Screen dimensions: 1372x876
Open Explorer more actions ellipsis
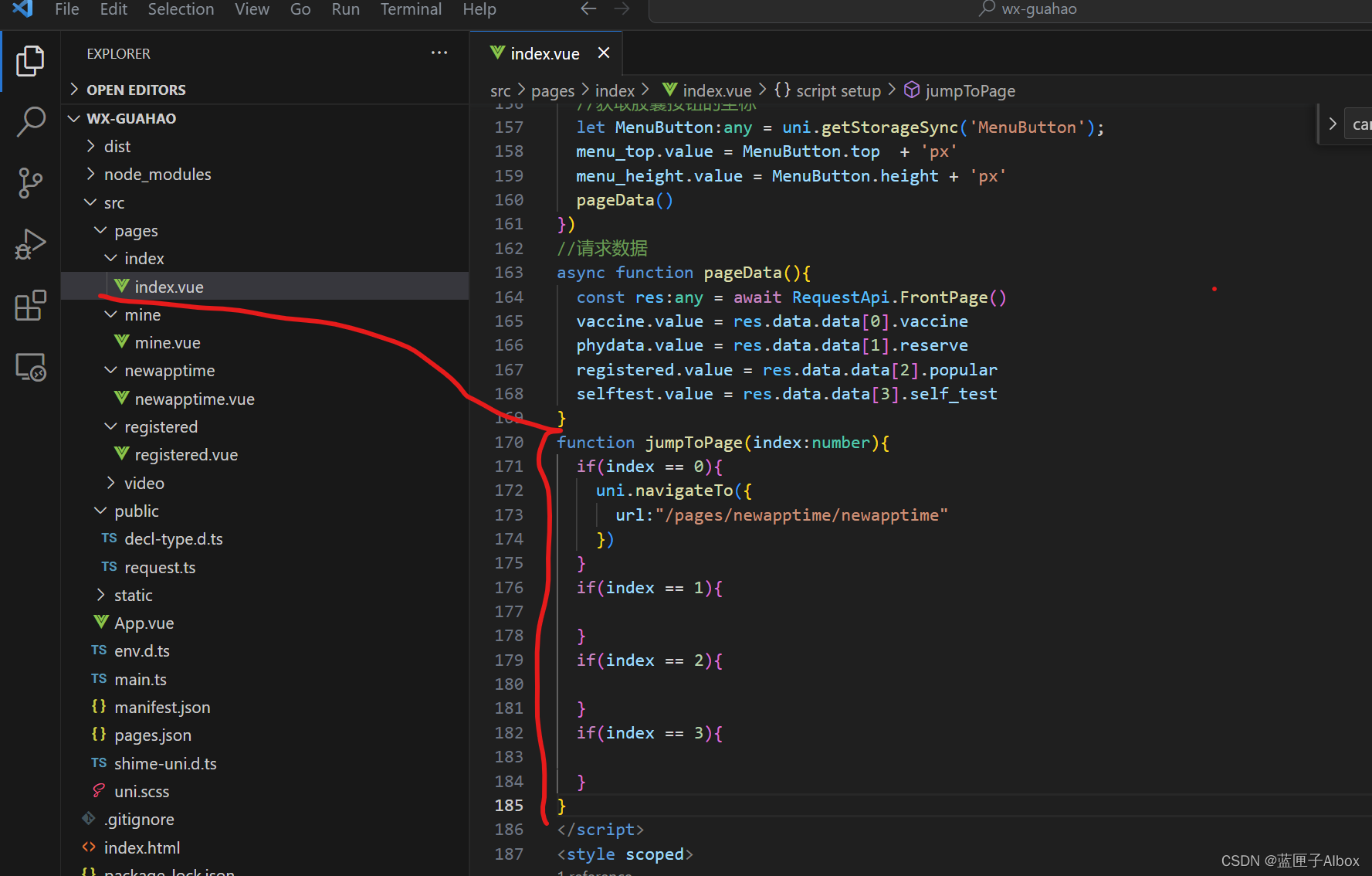pyautogui.click(x=439, y=53)
